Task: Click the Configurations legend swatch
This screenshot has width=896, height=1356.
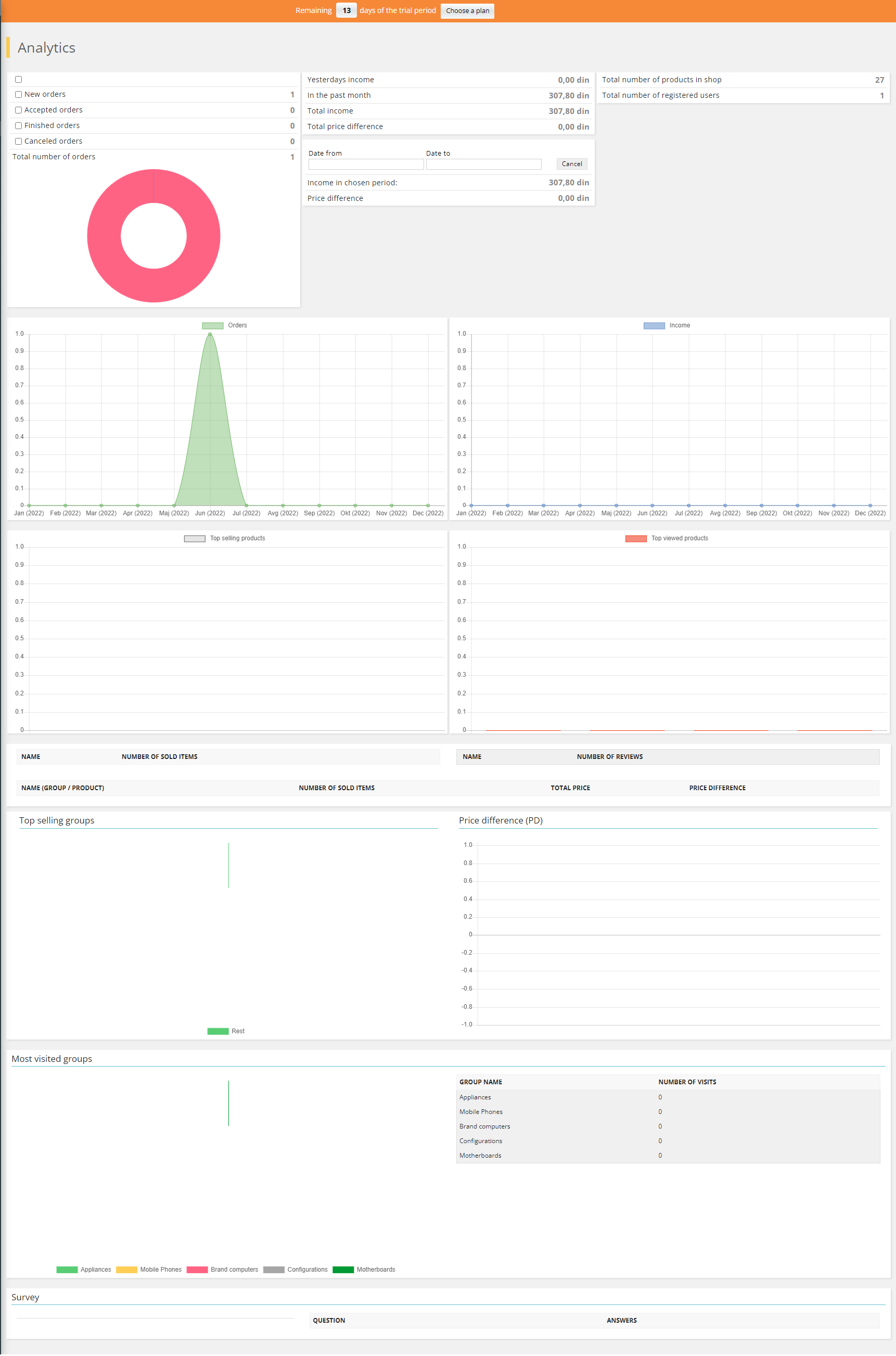Action: click(274, 1270)
